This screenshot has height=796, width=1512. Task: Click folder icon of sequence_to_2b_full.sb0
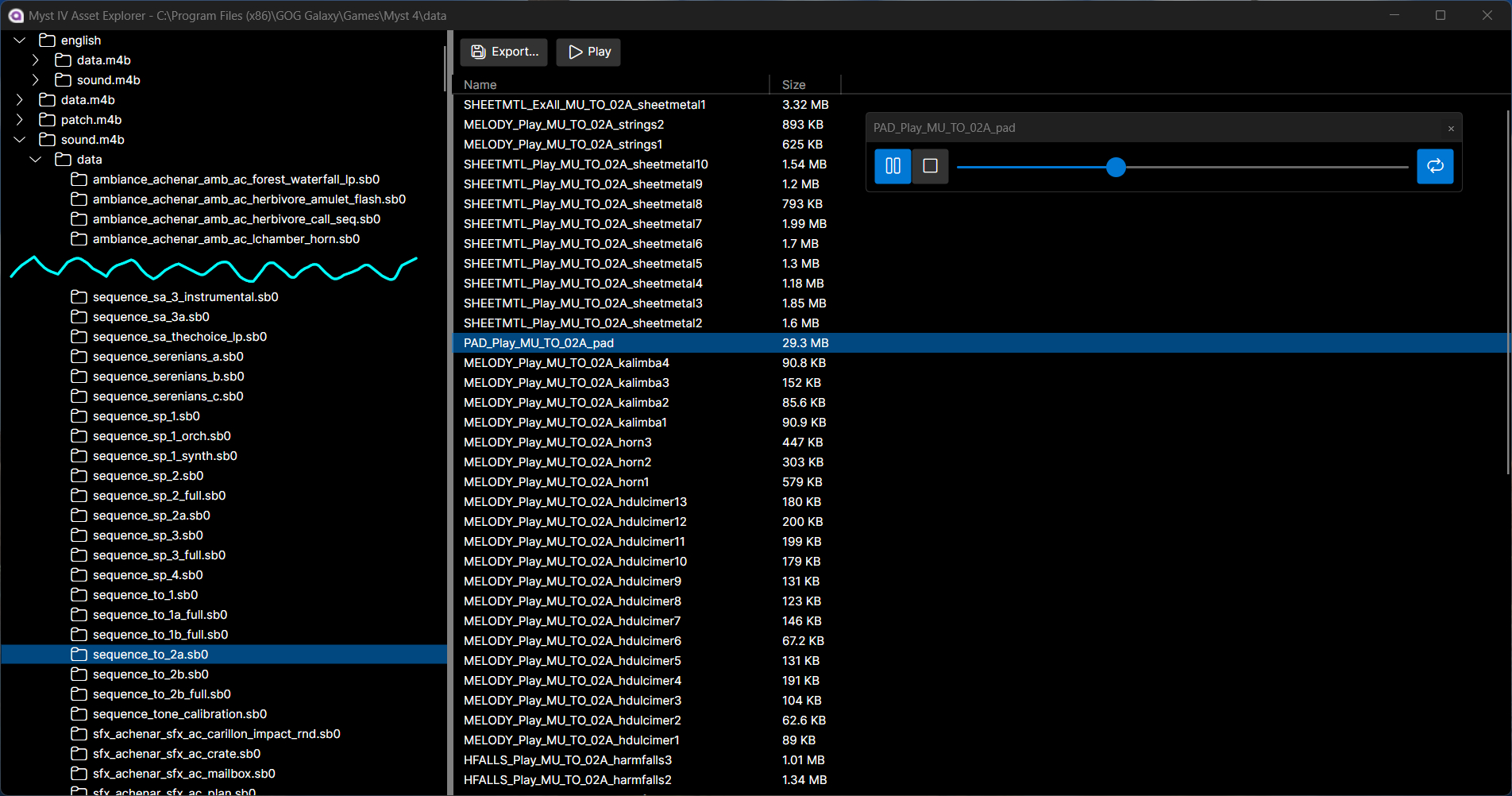[79, 694]
